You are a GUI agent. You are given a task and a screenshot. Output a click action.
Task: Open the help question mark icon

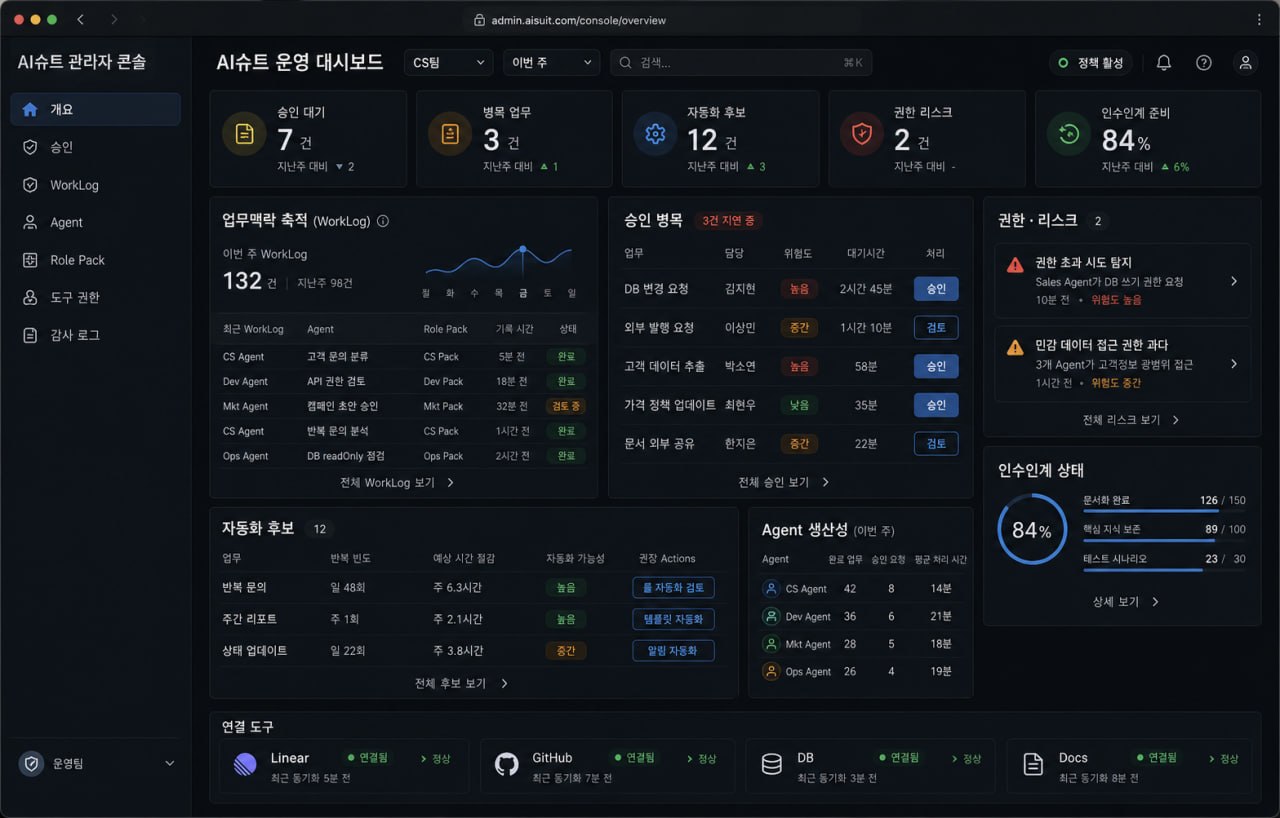click(x=1204, y=62)
